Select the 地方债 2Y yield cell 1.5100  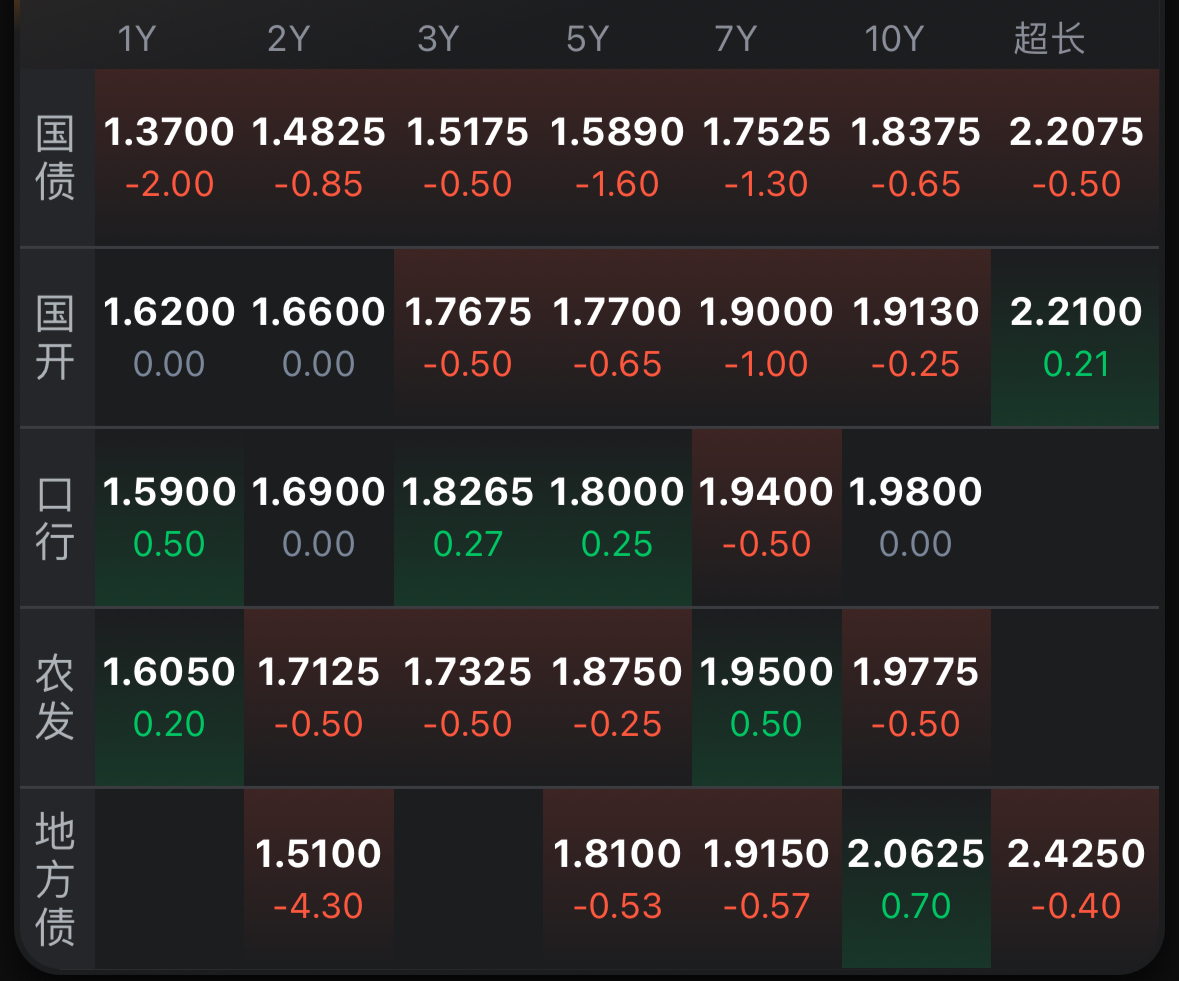pyautogui.click(x=318, y=878)
